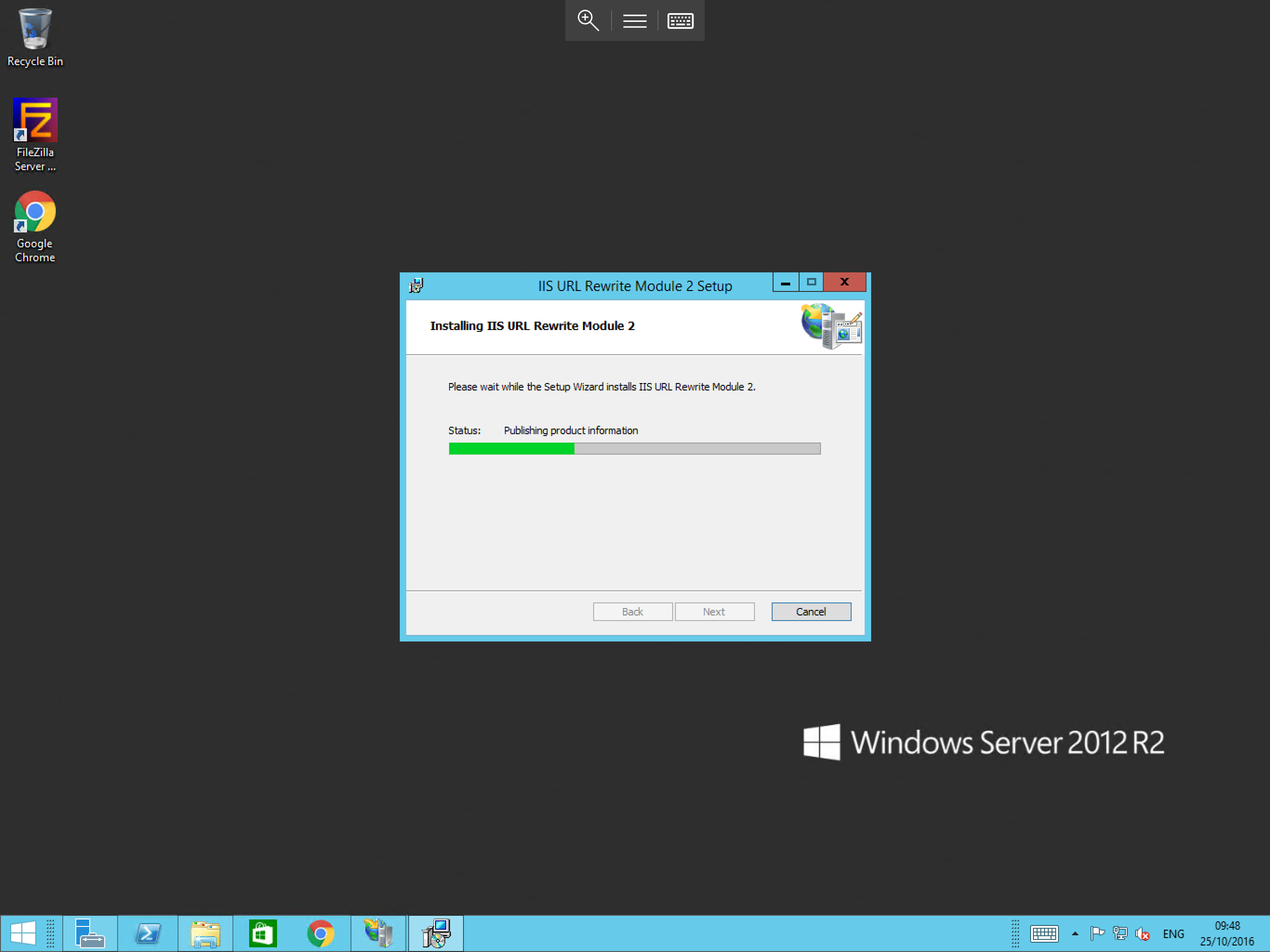Close the IIS URL Rewrite Setup window

click(844, 282)
